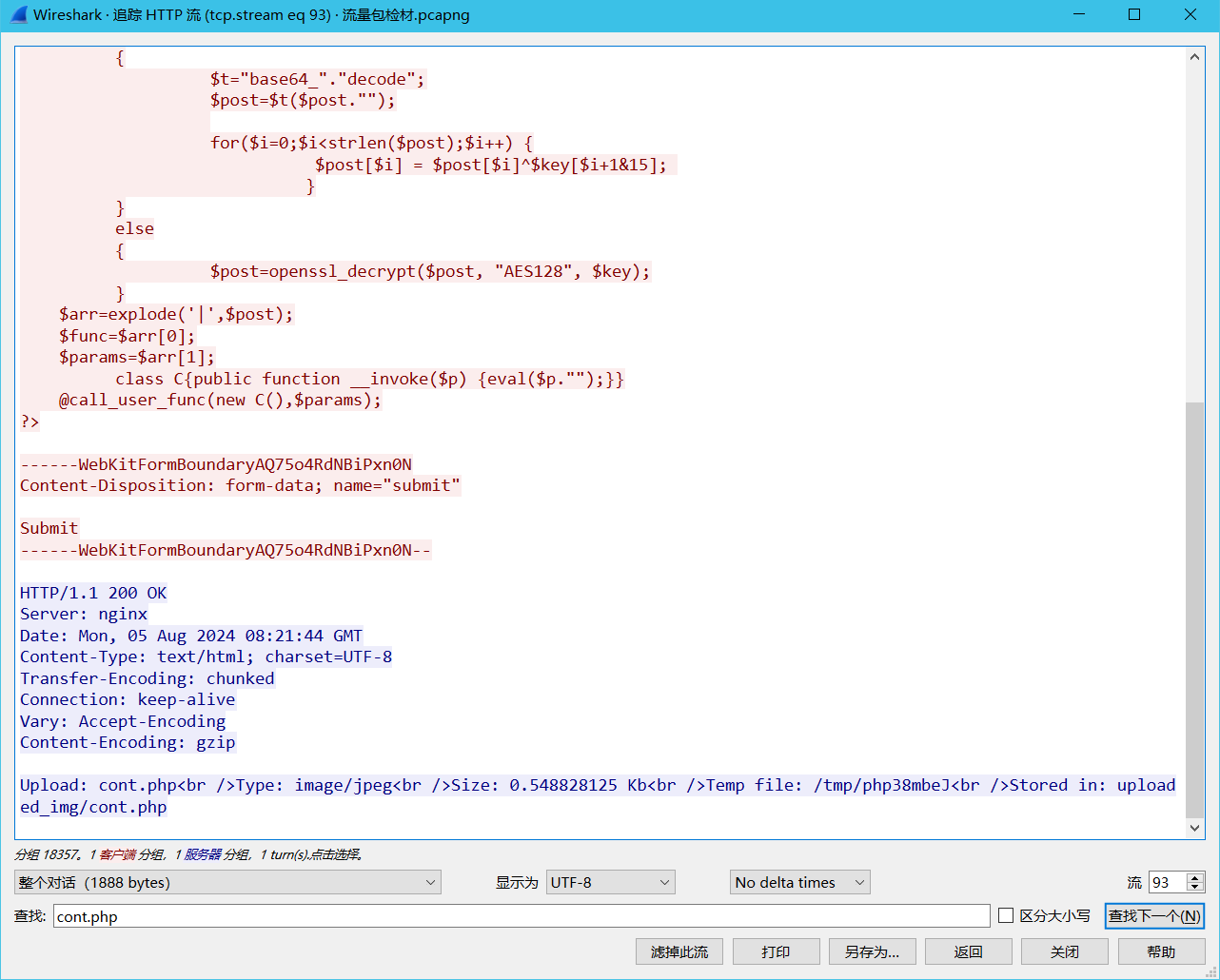Click the vertical scrollbar thumb in stream pane
Screen dimensions: 1220x980
tap(1195, 609)
